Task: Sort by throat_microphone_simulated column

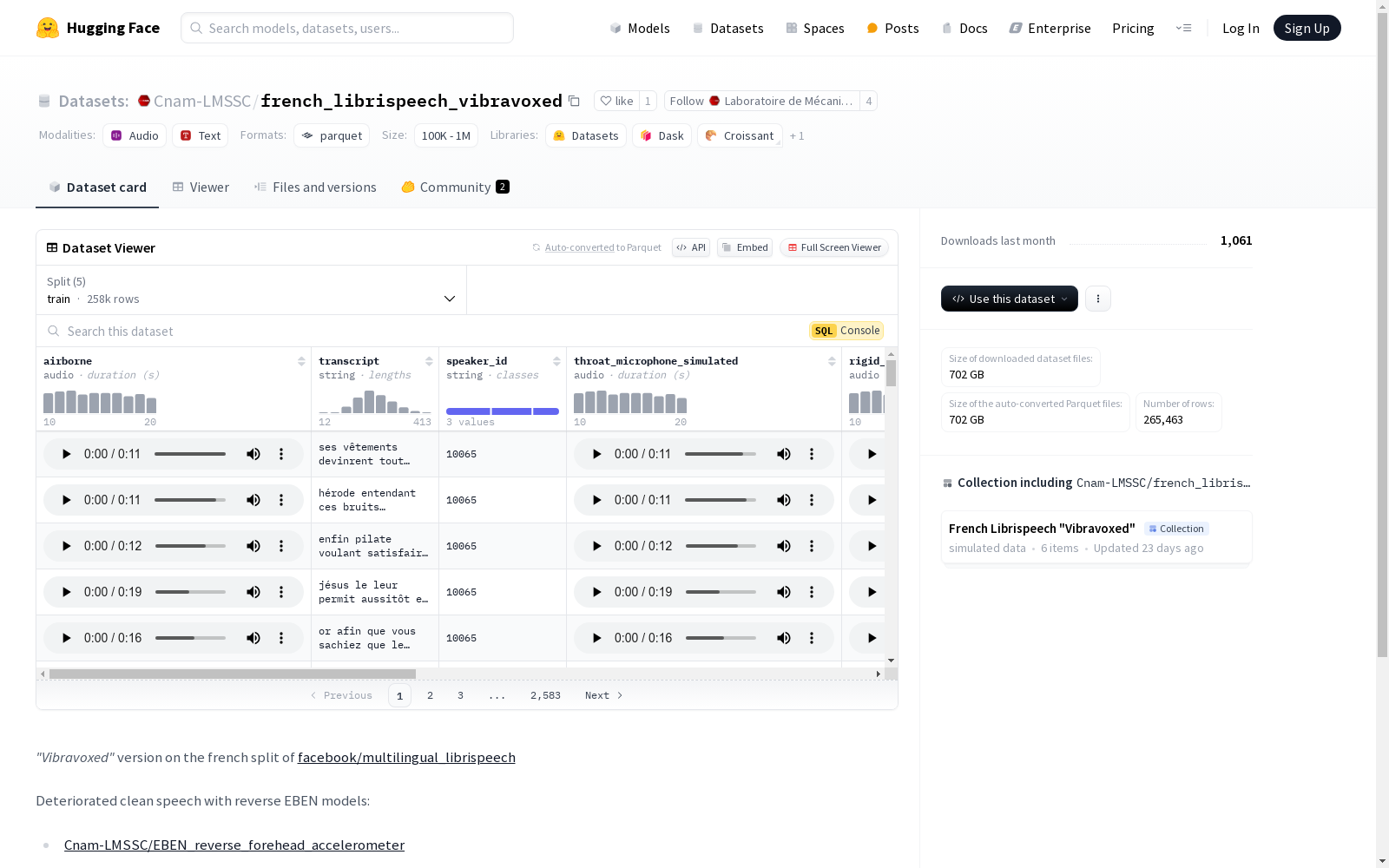Action: (832, 361)
